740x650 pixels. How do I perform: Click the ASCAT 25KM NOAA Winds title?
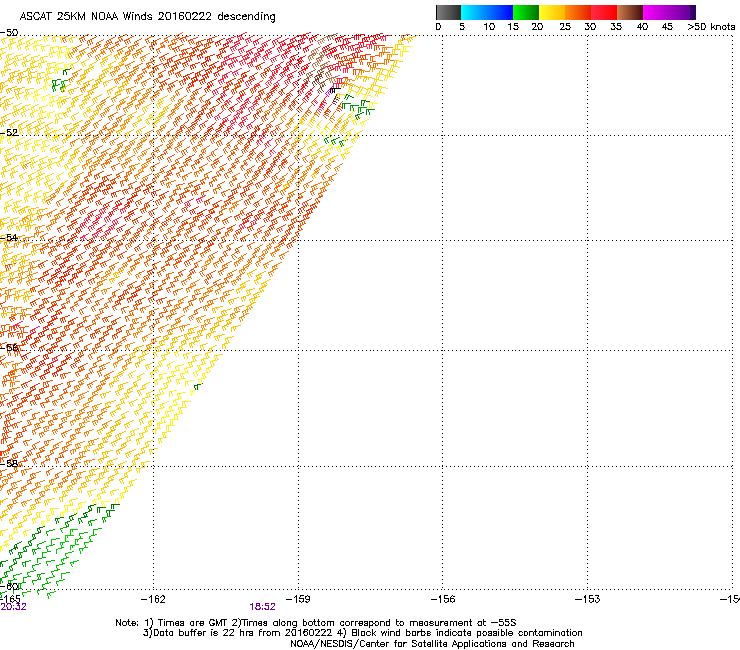click(x=148, y=17)
